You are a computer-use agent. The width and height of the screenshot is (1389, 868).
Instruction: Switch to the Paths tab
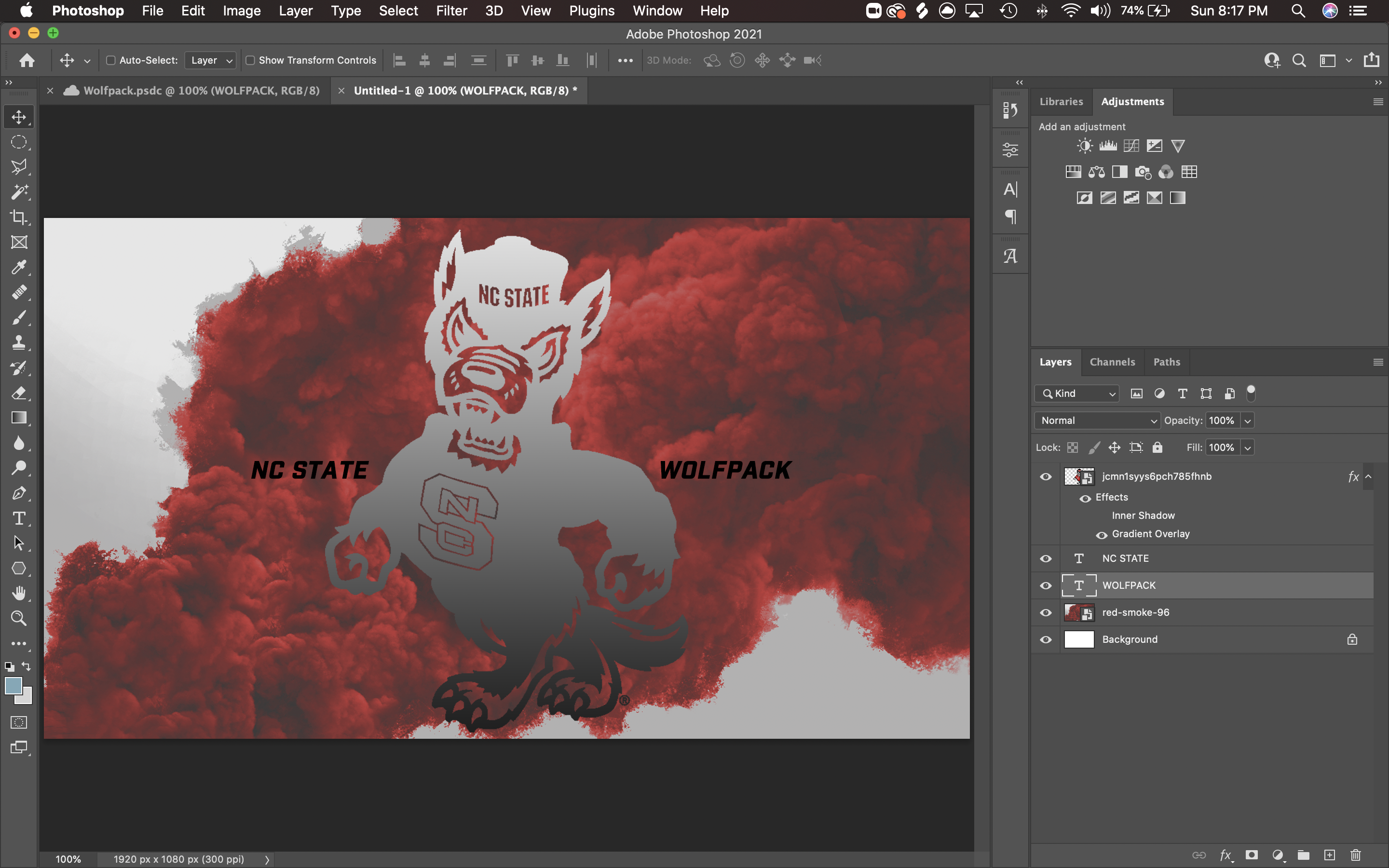click(x=1167, y=362)
